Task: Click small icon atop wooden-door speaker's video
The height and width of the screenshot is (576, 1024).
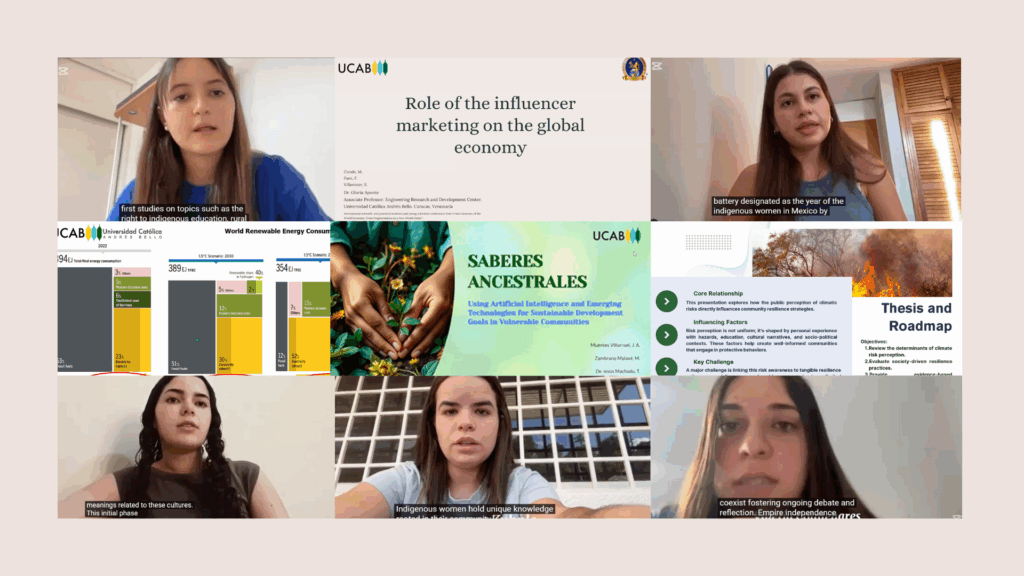Action: pos(657,66)
